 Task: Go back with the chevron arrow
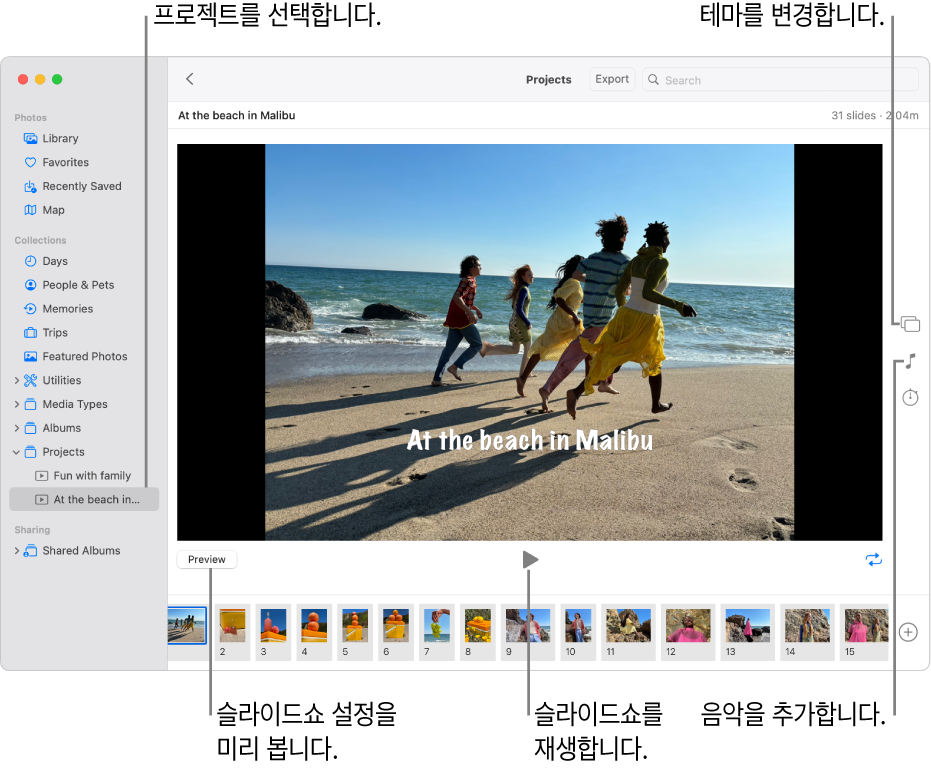click(x=190, y=79)
